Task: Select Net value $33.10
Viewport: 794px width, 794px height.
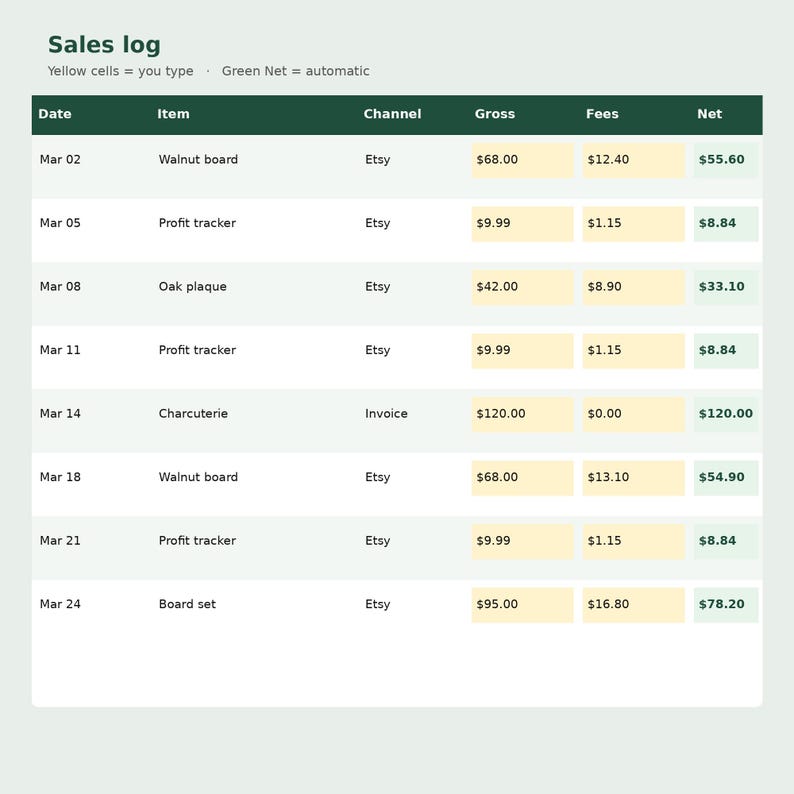Action: [x=726, y=287]
